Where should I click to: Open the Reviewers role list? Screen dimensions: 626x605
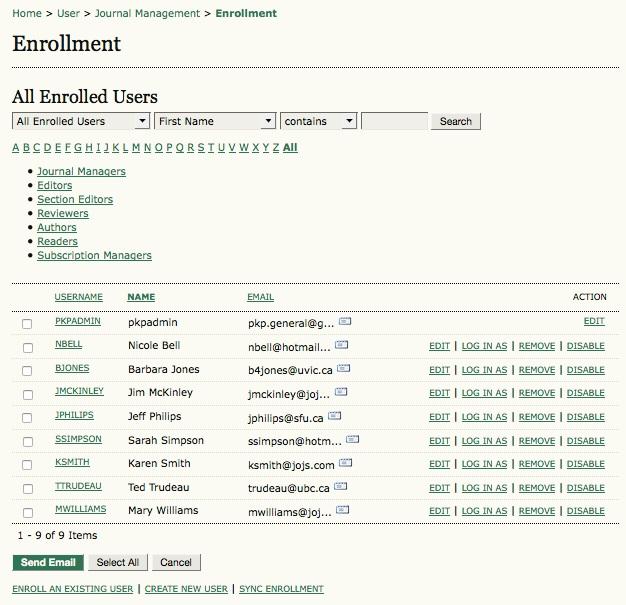coord(63,213)
